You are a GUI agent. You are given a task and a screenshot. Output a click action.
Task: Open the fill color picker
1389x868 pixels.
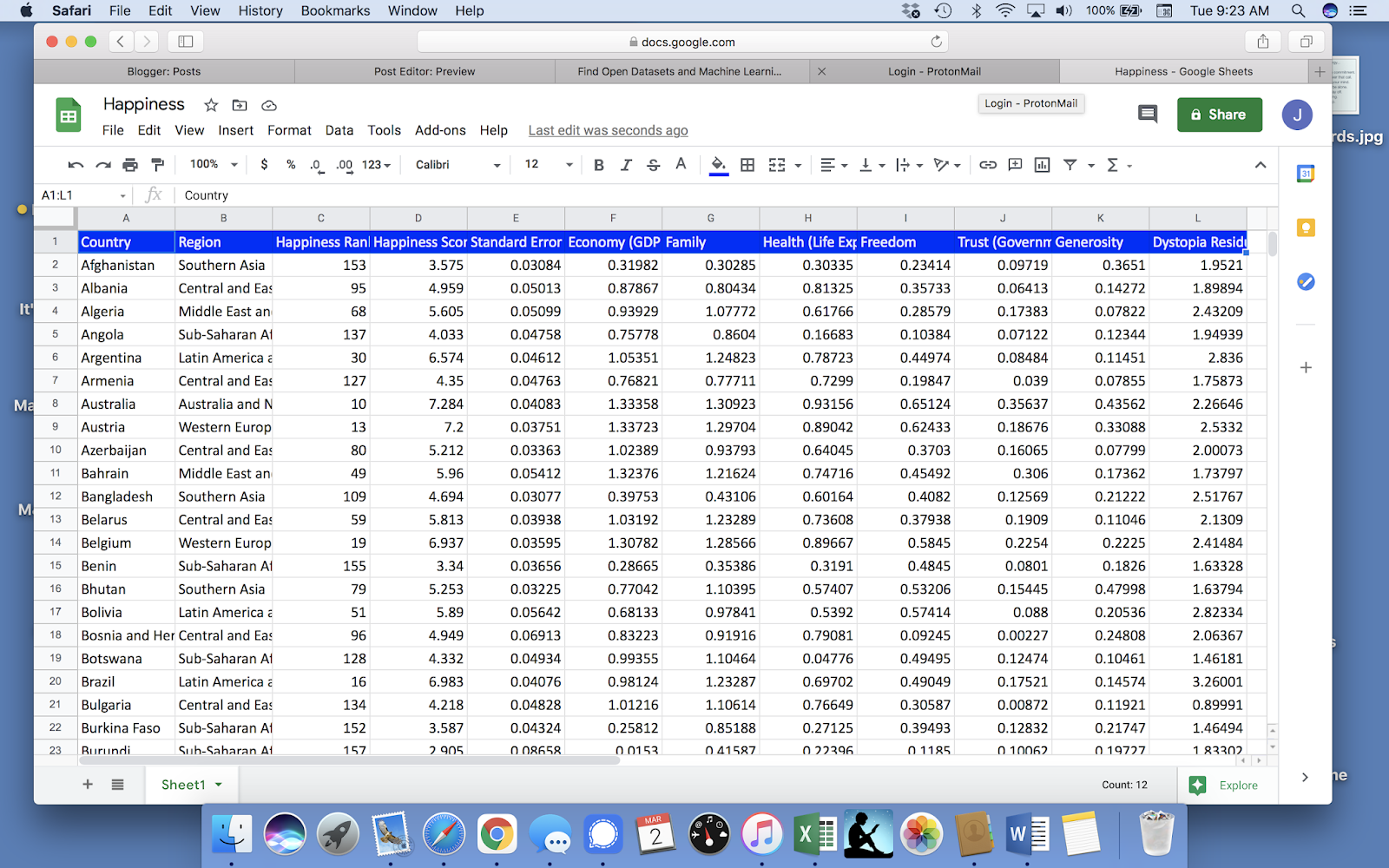(718, 165)
